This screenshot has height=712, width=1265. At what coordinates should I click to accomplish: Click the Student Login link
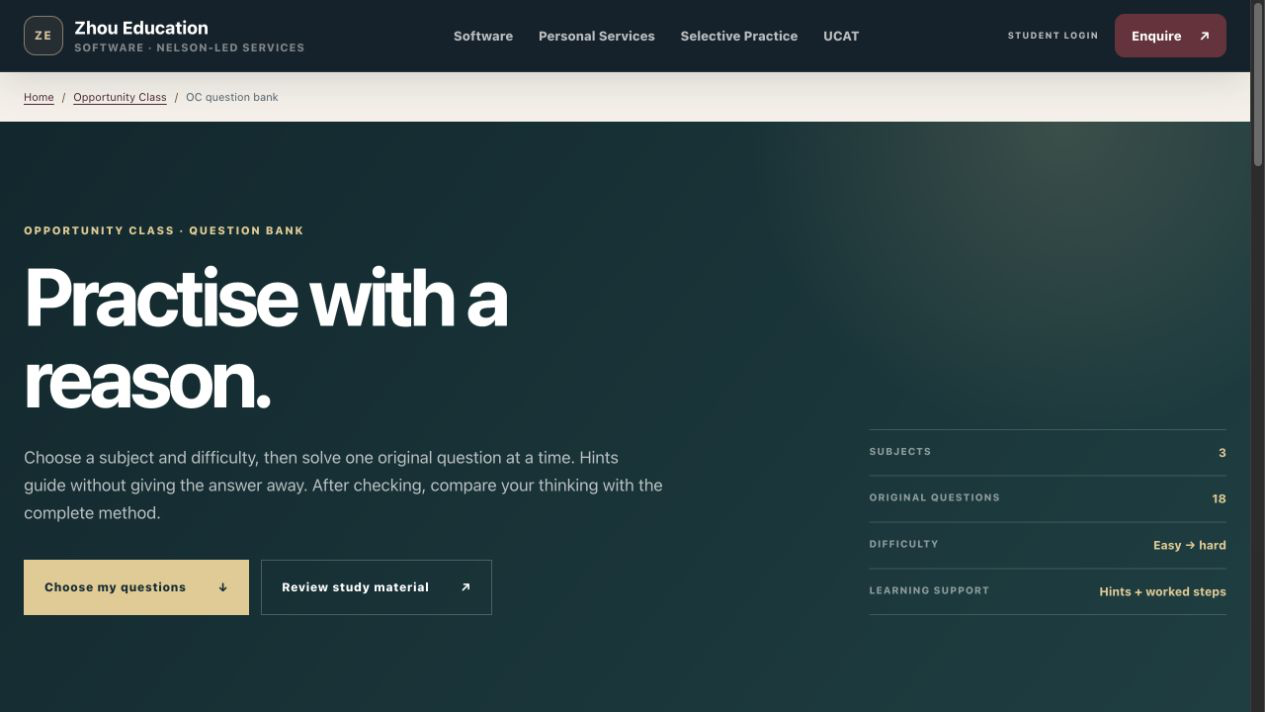coord(1053,36)
